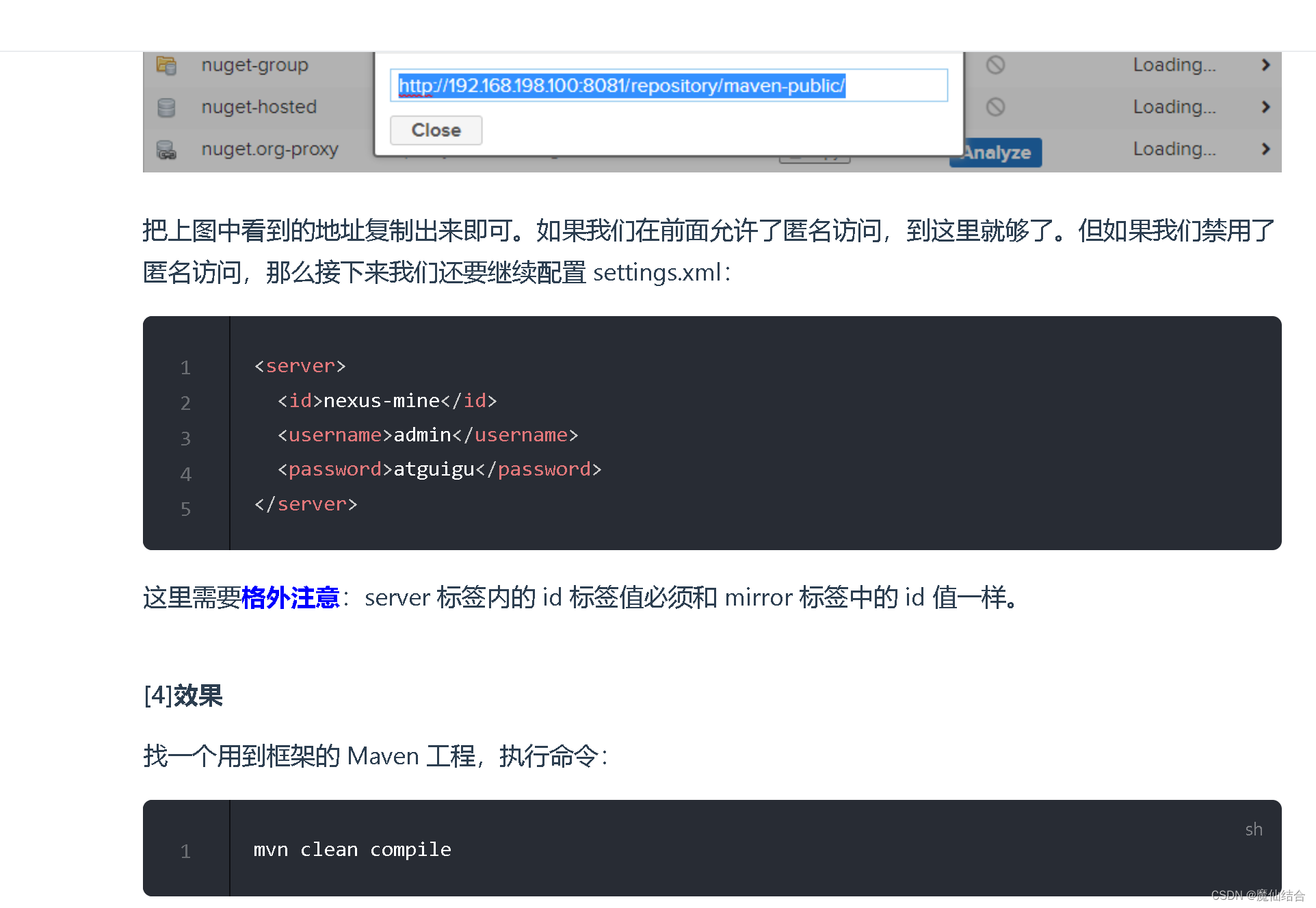Image resolution: width=1316 pixels, height=908 pixels.
Task: Click the opening <server> tag in the XML code
Action: click(300, 366)
